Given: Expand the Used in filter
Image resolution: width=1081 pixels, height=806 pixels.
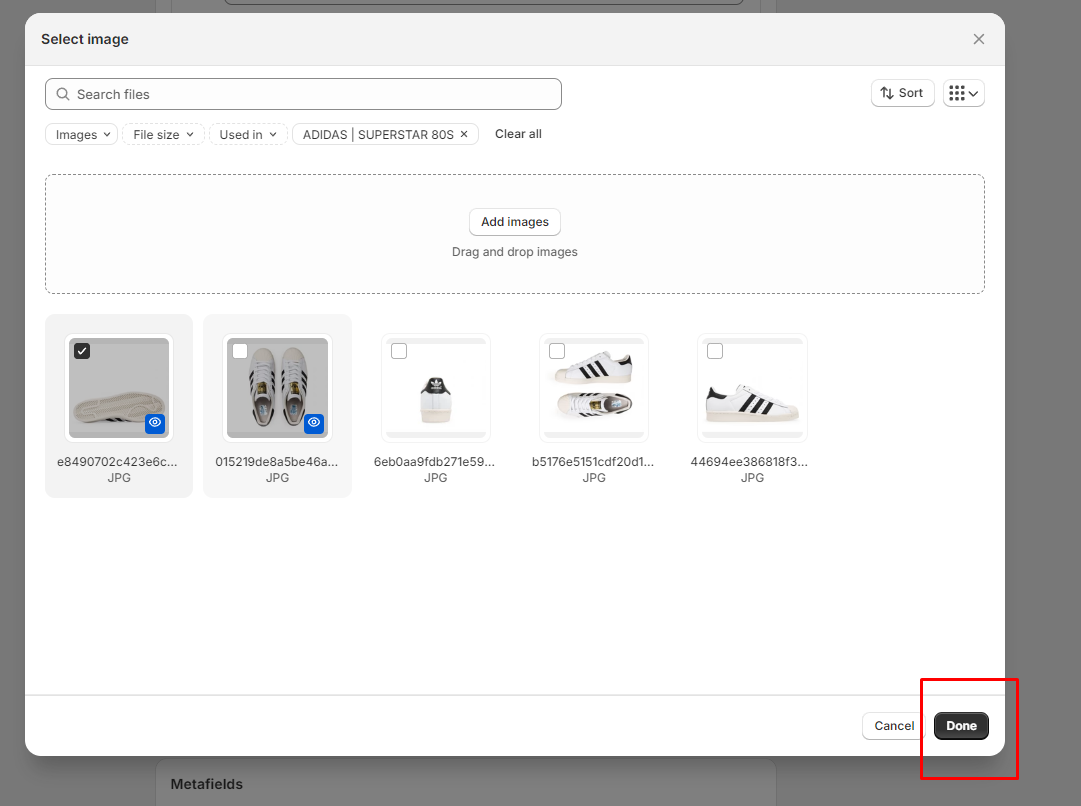Looking at the screenshot, I should [x=248, y=134].
